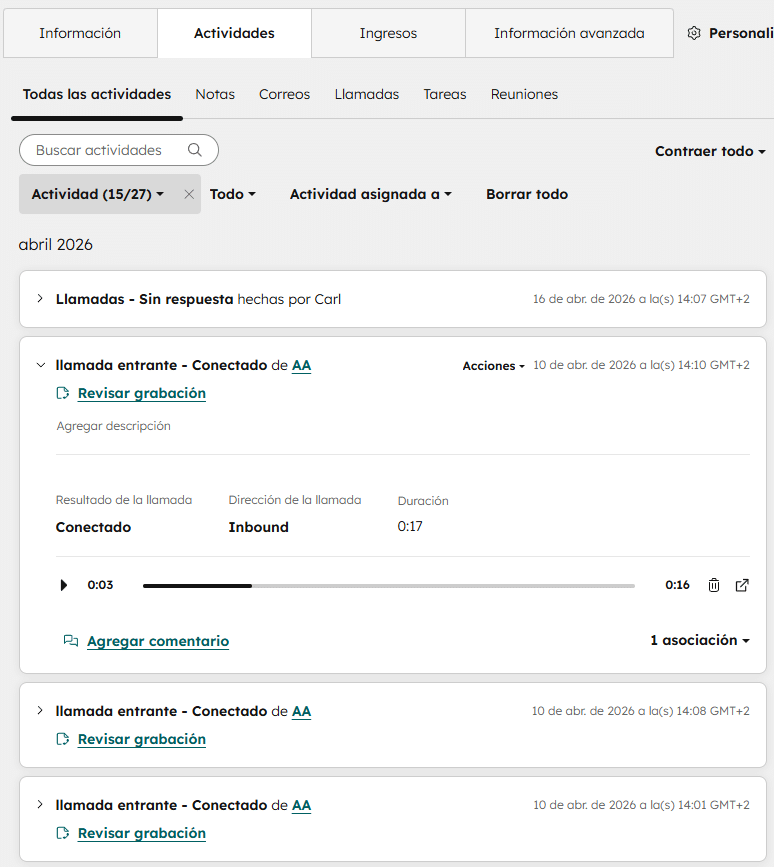Open the Actividad (15/27) filter dropdown
The height and width of the screenshot is (867, 774).
click(98, 194)
